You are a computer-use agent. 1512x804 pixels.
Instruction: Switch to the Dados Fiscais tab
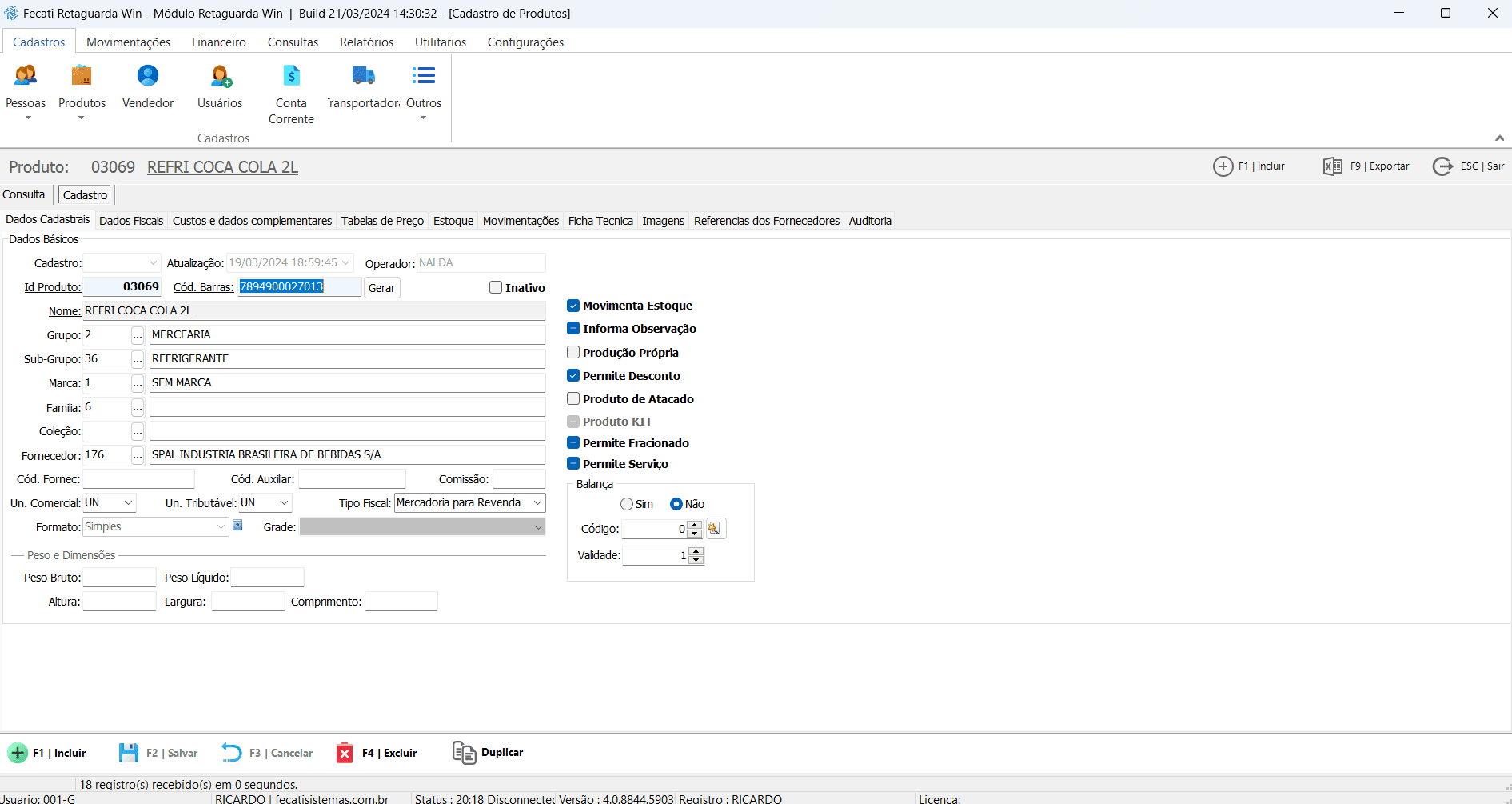131,221
